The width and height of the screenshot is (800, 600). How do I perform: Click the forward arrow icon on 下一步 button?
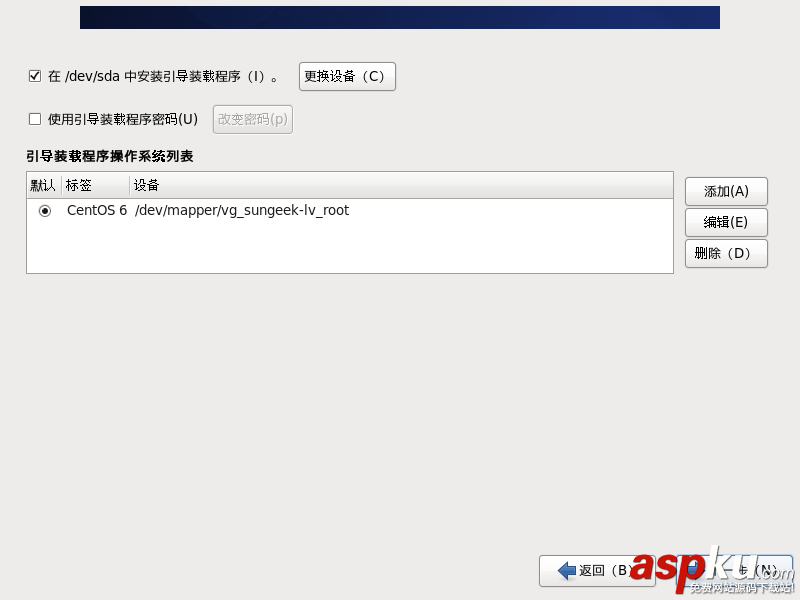point(693,570)
